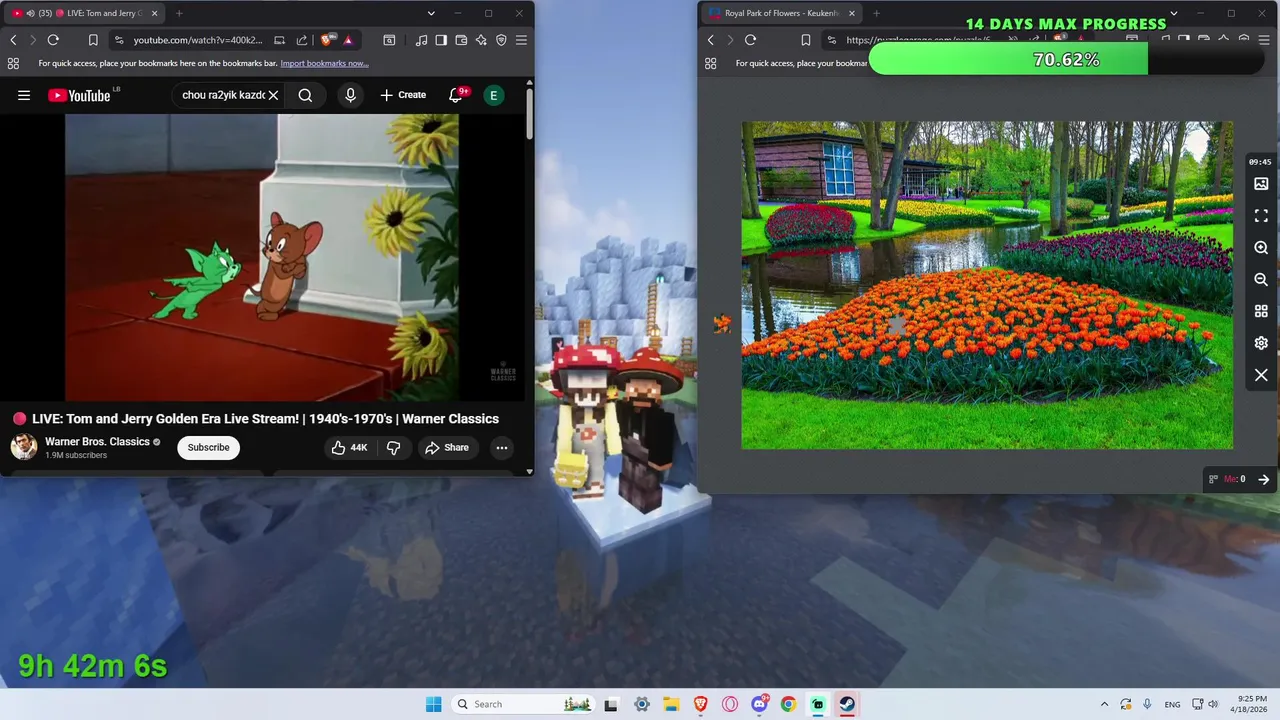Expand tab search chevron in puzzle window

tap(1173, 13)
